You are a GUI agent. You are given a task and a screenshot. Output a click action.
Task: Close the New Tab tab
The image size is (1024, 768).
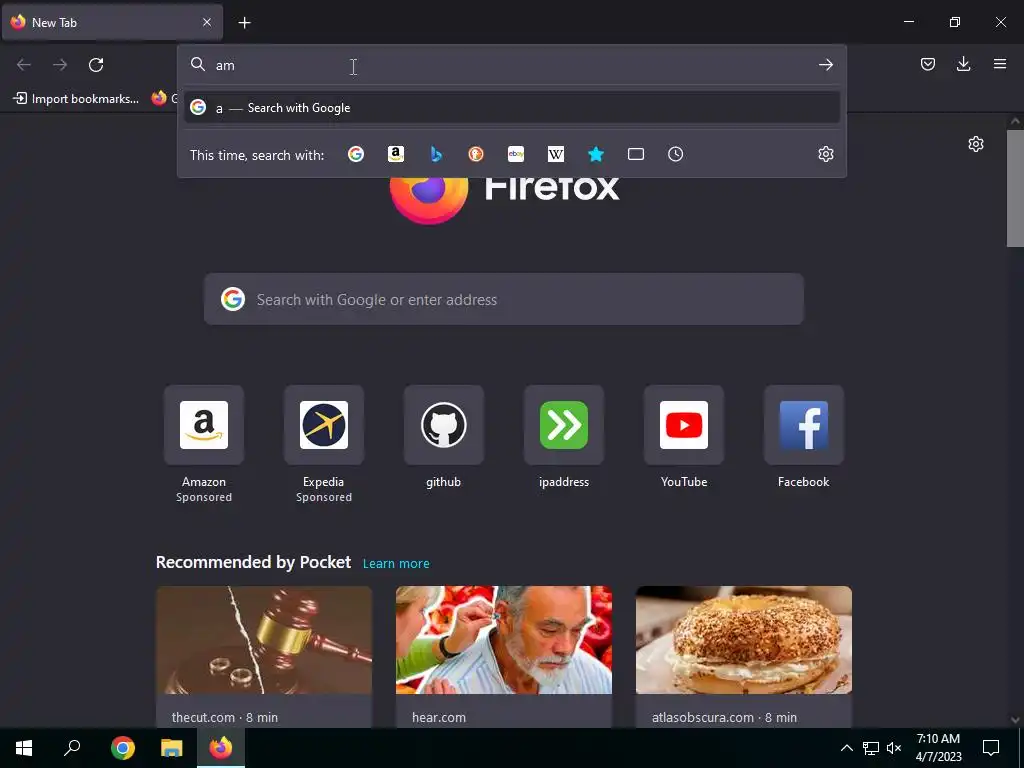207,22
